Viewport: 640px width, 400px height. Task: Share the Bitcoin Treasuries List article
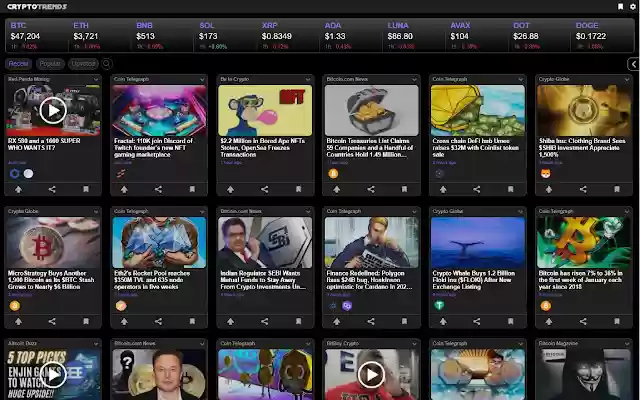point(371,189)
